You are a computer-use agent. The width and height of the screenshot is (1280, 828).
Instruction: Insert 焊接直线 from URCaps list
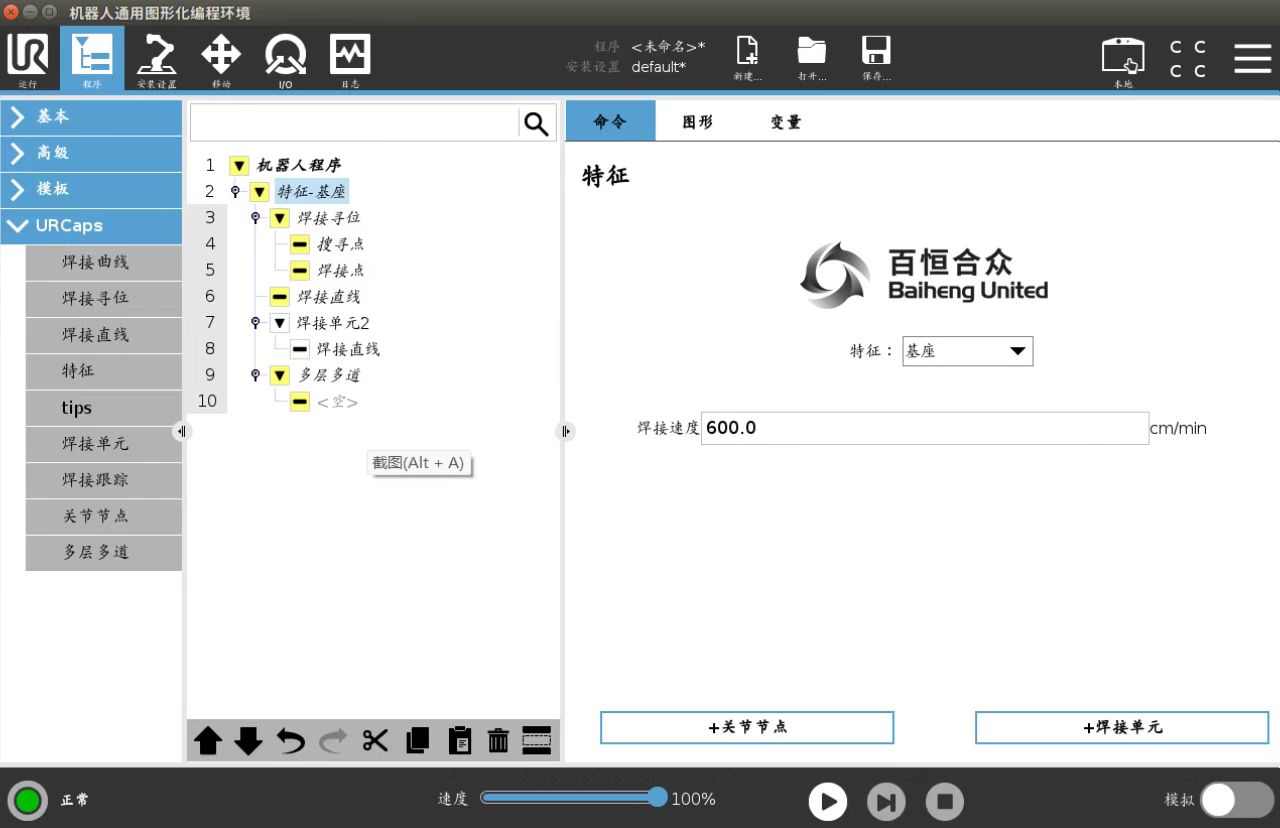[x=104, y=335]
